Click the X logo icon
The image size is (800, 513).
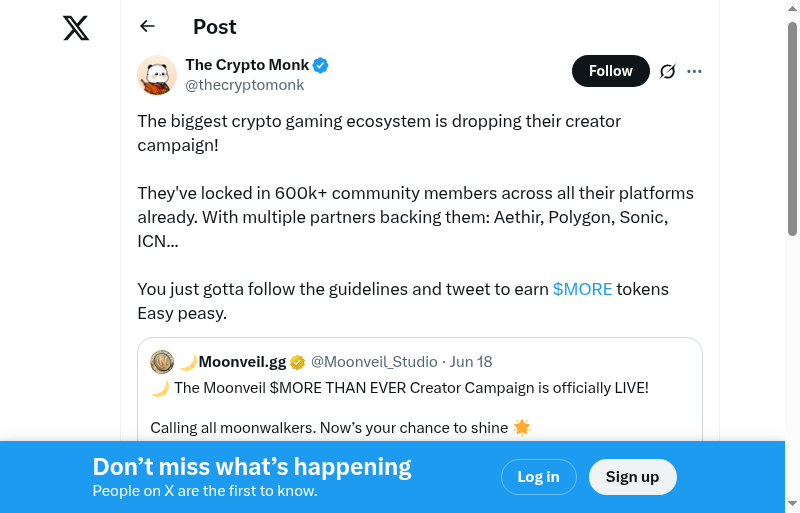tap(76, 28)
